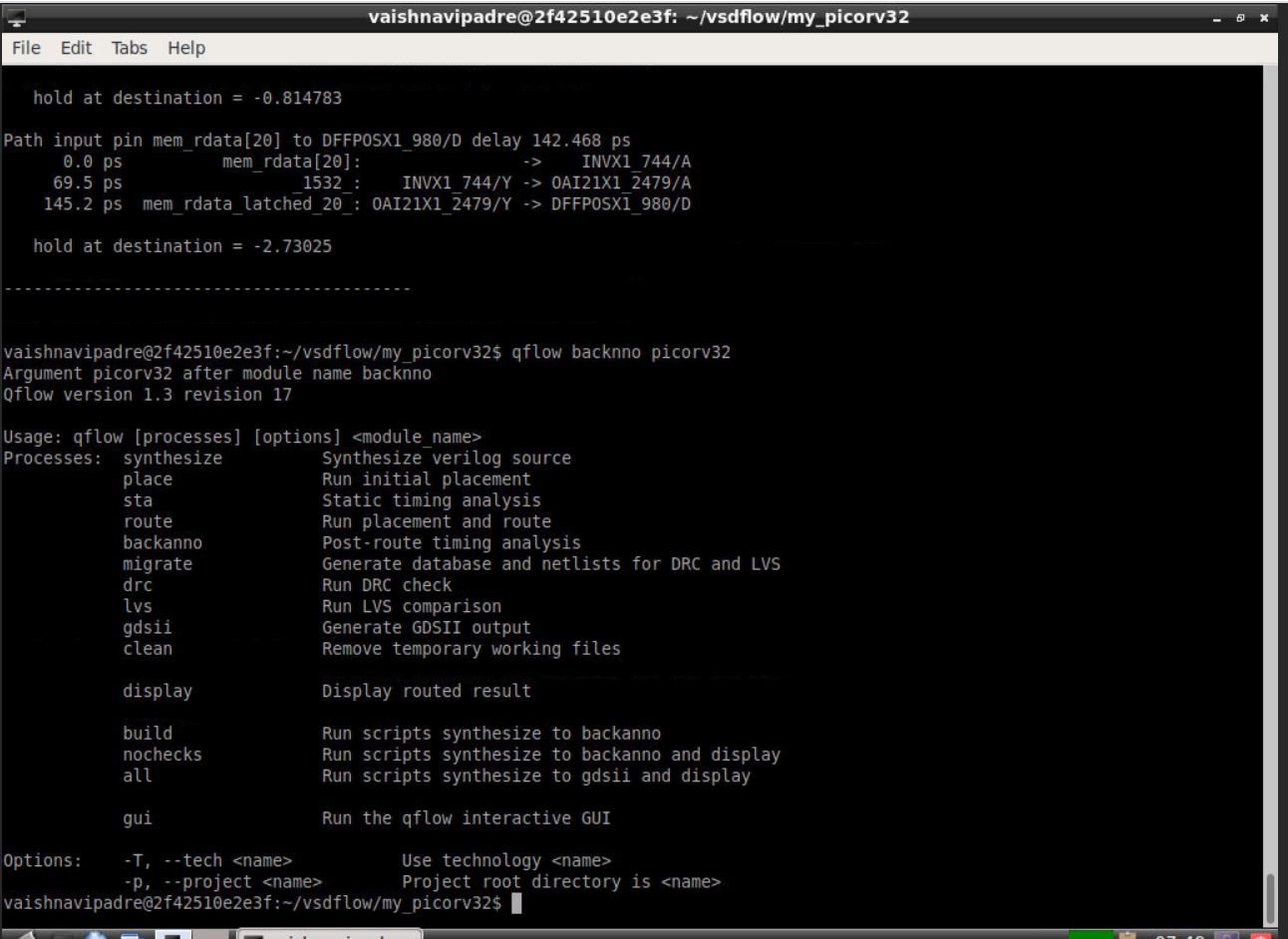1288x939 pixels.
Task: Open the File menu
Action: click(25, 47)
